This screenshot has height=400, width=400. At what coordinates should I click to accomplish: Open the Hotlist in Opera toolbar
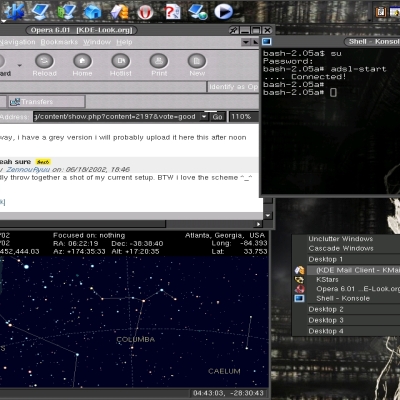pyautogui.click(x=121, y=65)
